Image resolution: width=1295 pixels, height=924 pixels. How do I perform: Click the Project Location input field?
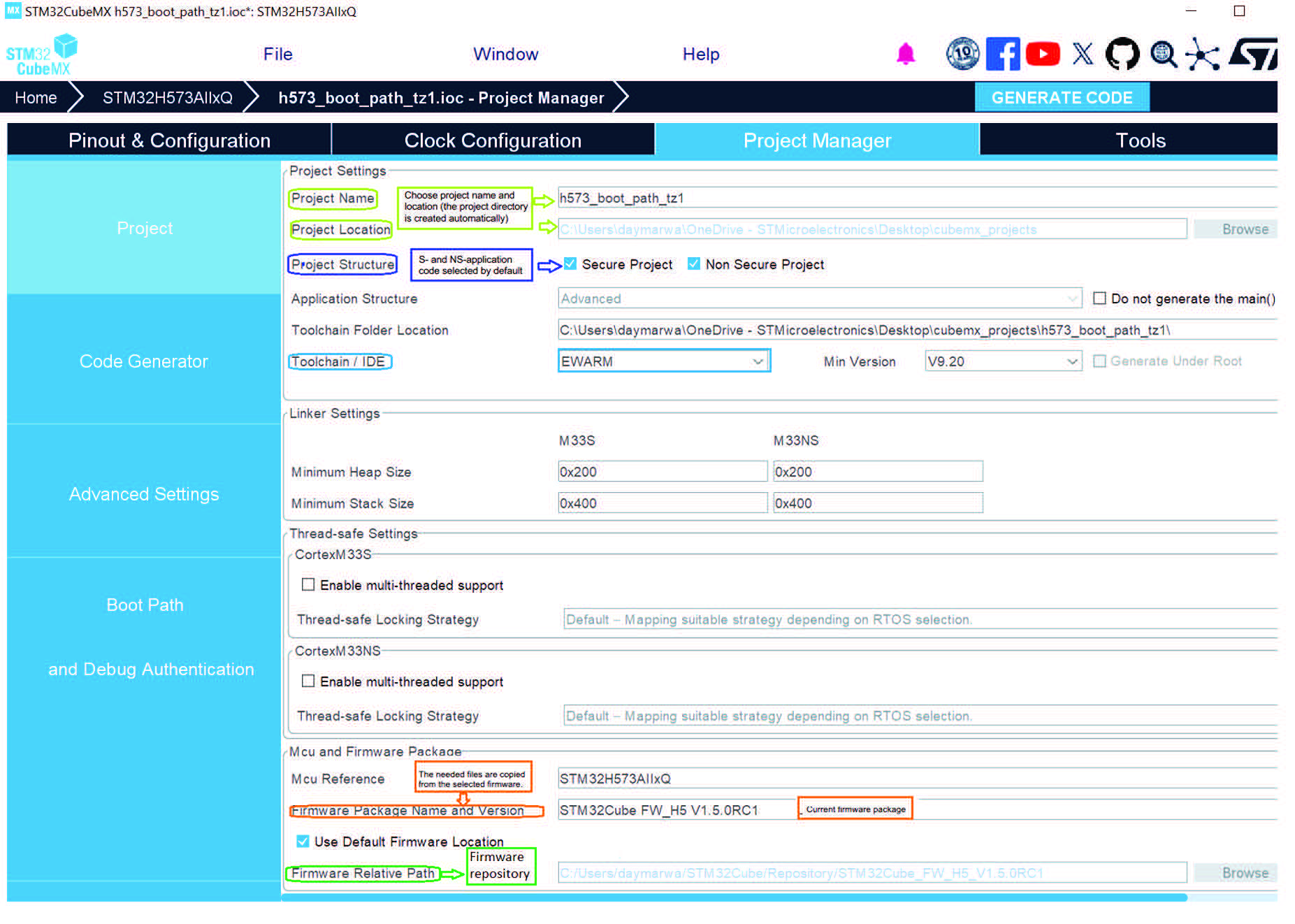point(872,229)
